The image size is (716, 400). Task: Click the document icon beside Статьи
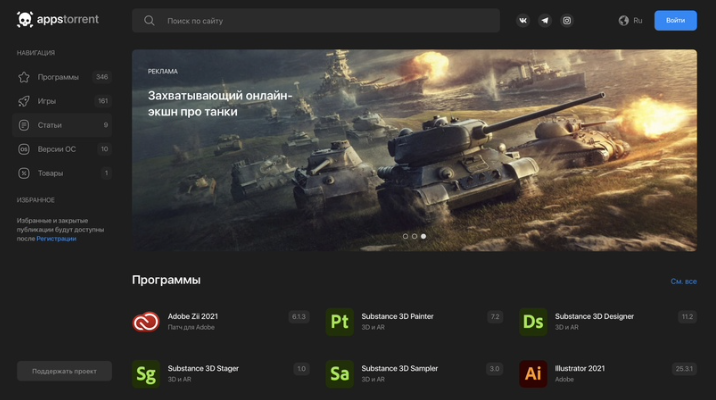pos(24,125)
